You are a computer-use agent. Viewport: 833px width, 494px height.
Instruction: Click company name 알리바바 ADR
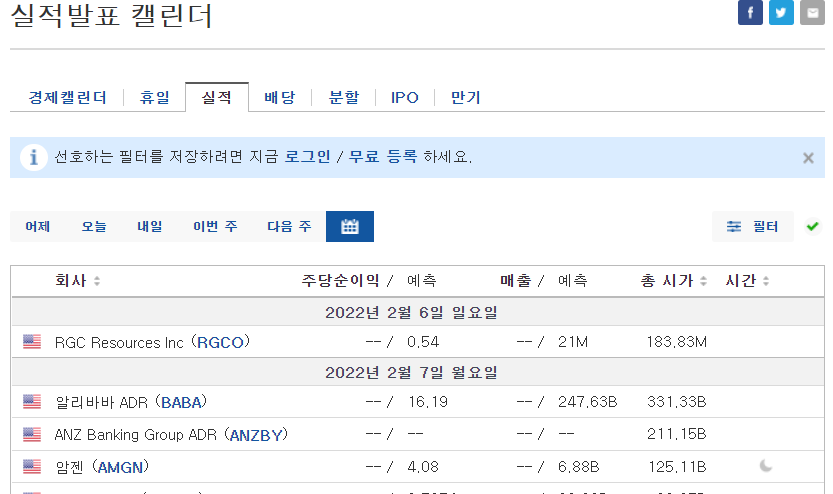[x=101, y=402]
